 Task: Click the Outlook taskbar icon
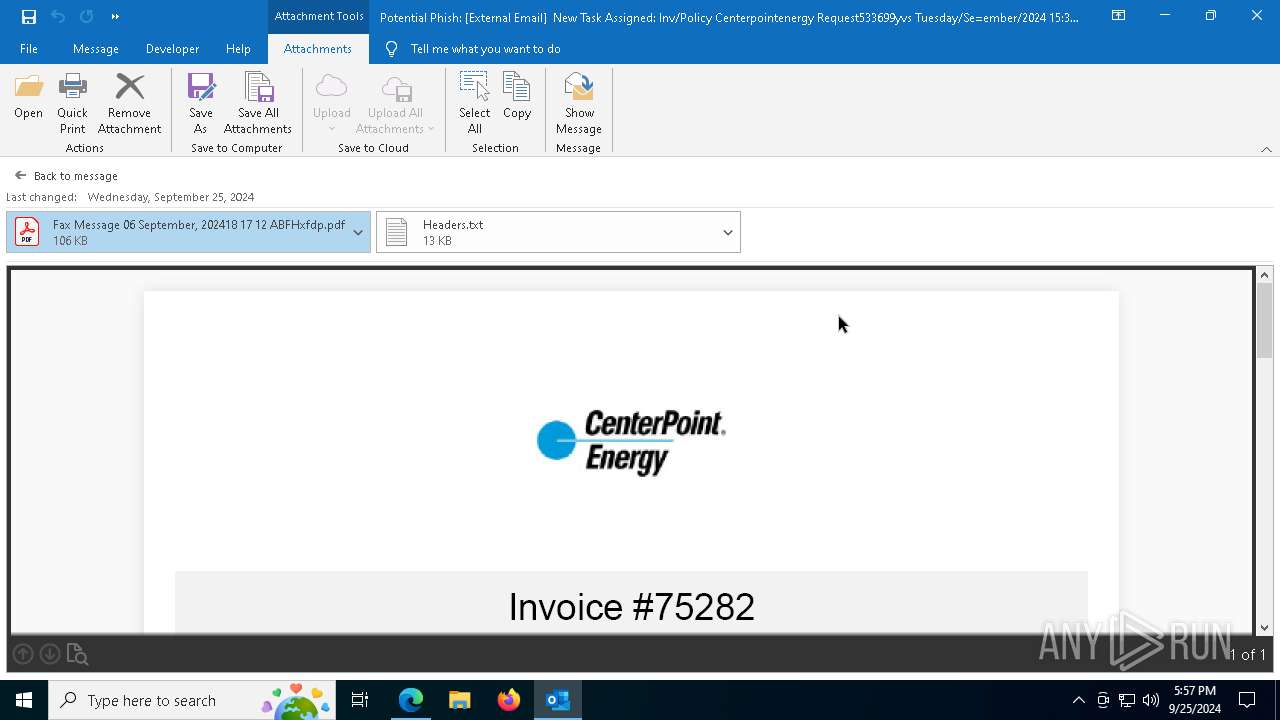click(x=558, y=700)
